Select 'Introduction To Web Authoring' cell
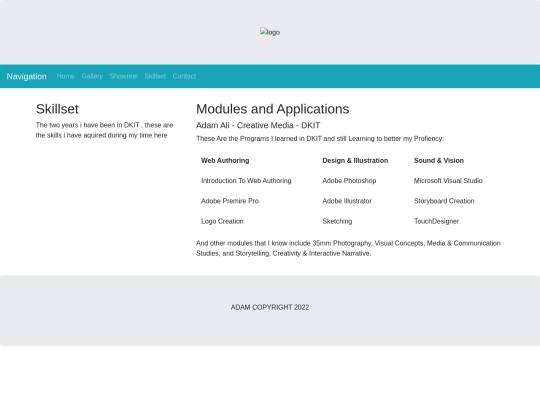540x405 pixels. coord(246,181)
